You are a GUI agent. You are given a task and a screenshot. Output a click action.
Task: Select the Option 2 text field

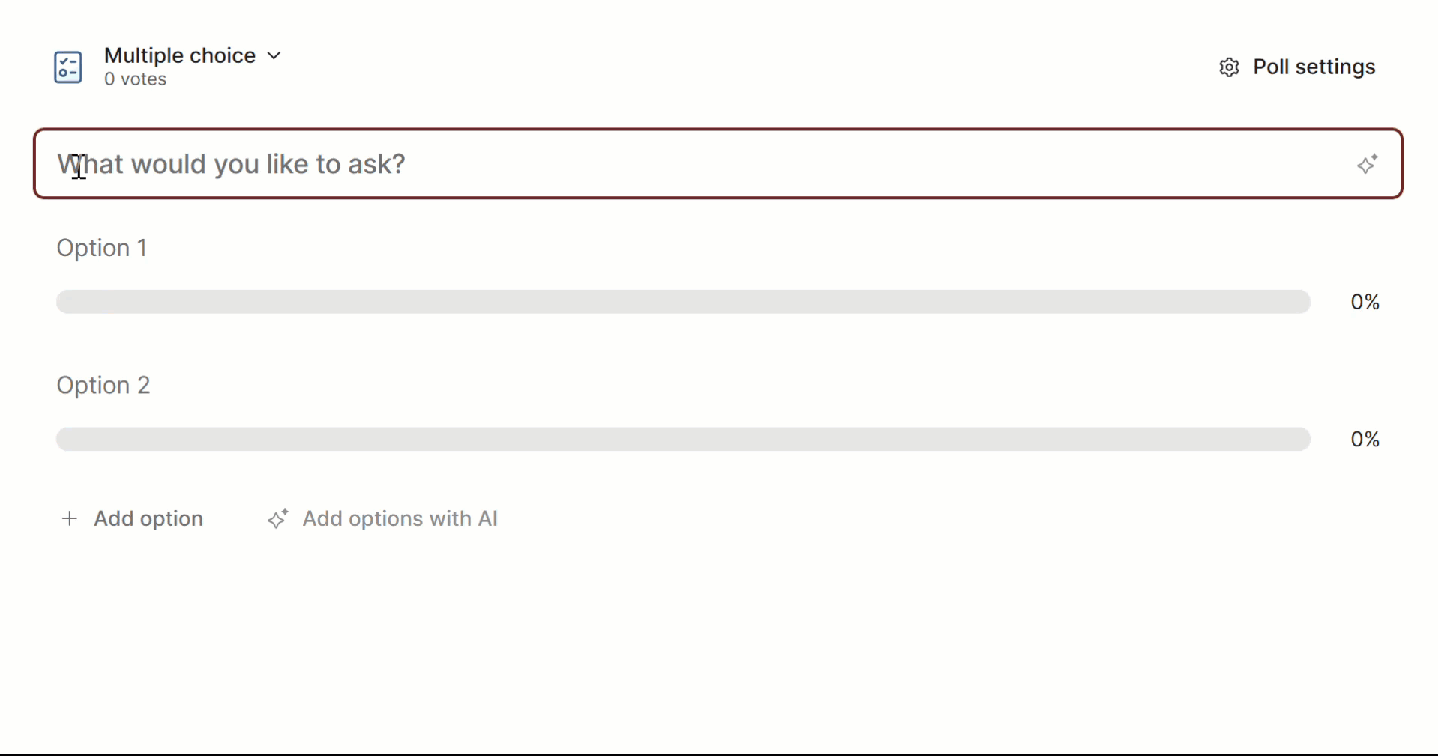(103, 386)
